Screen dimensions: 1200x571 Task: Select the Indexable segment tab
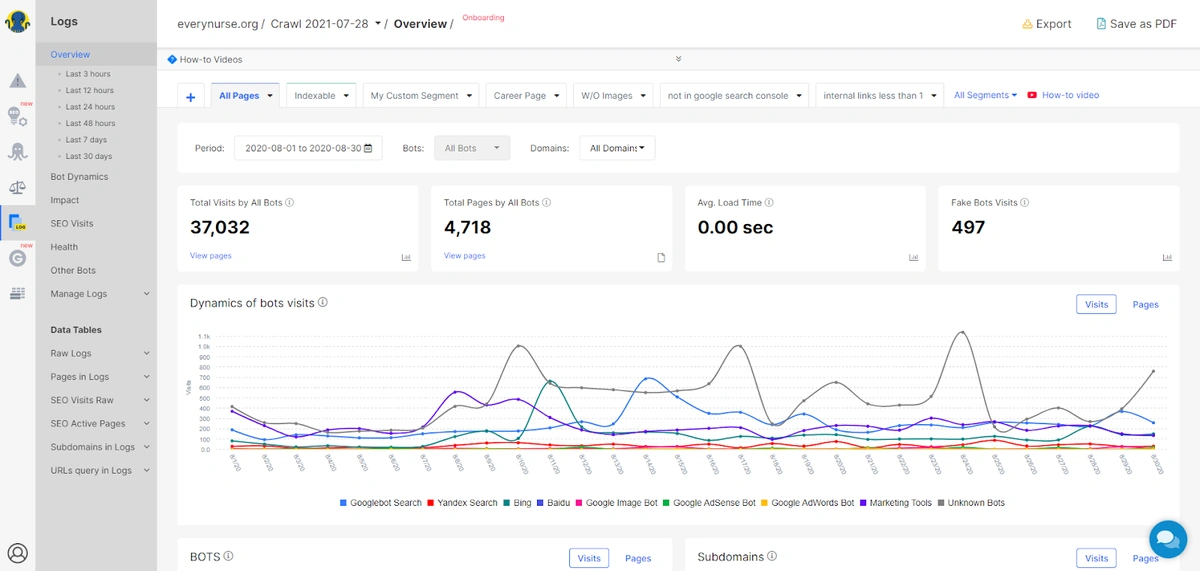click(x=321, y=96)
